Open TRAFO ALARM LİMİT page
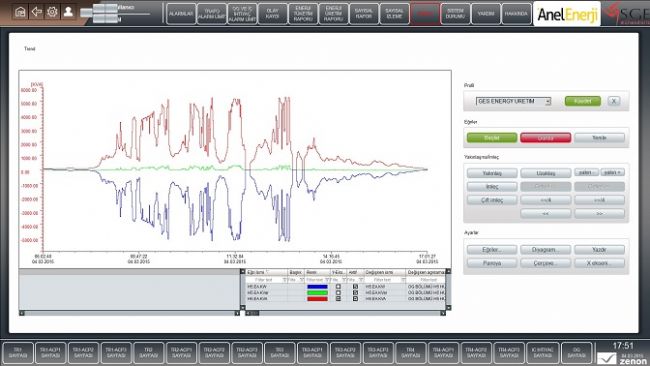The height and width of the screenshot is (366, 650). [x=211, y=14]
